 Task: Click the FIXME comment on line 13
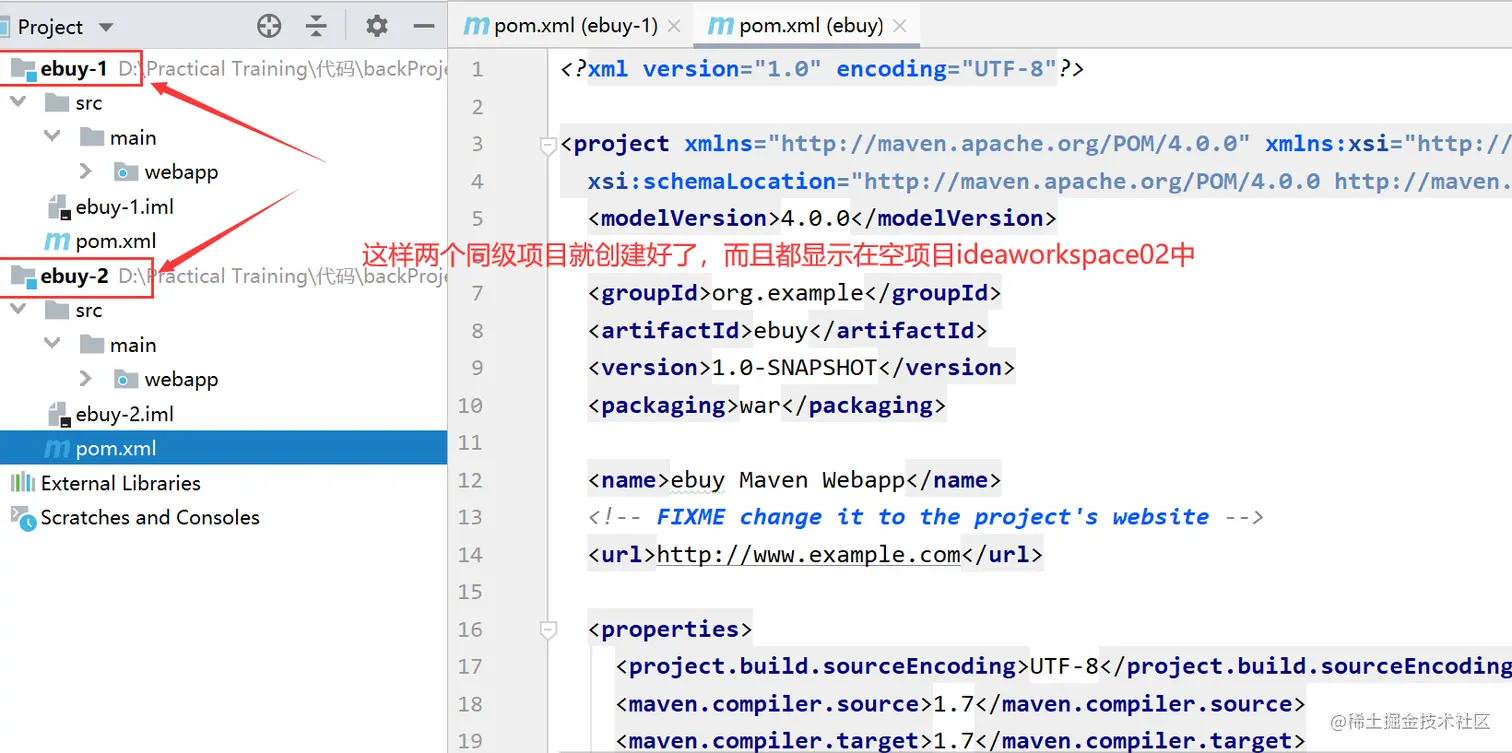[925, 517]
